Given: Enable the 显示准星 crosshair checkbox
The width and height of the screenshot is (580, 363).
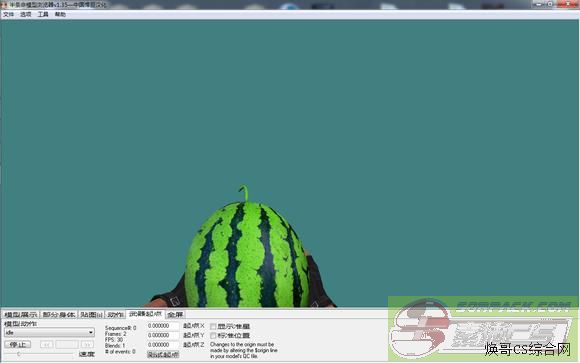Looking at the screenshot, I should click(x=213, y=326).
